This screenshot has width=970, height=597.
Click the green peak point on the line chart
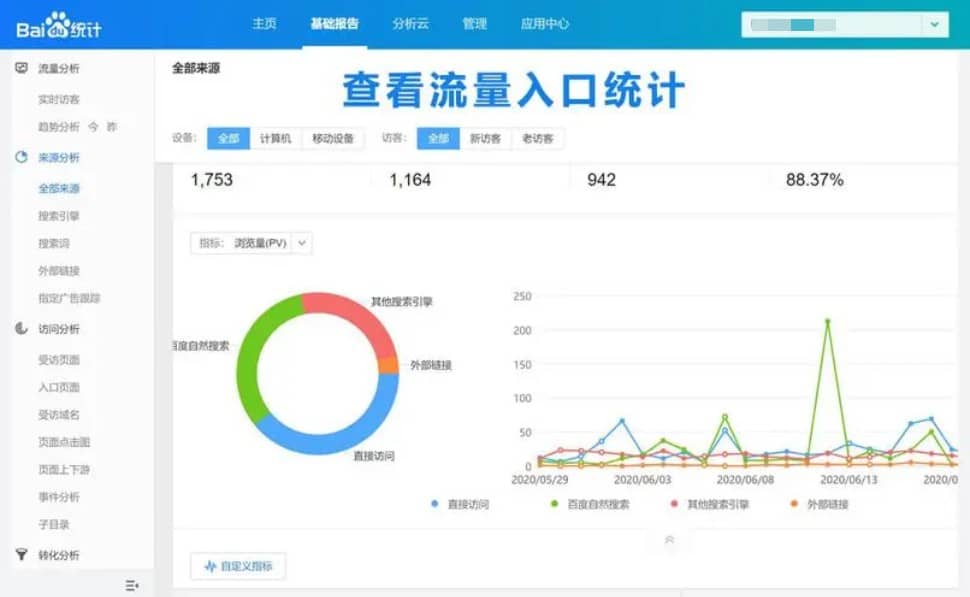pos(827,322)
